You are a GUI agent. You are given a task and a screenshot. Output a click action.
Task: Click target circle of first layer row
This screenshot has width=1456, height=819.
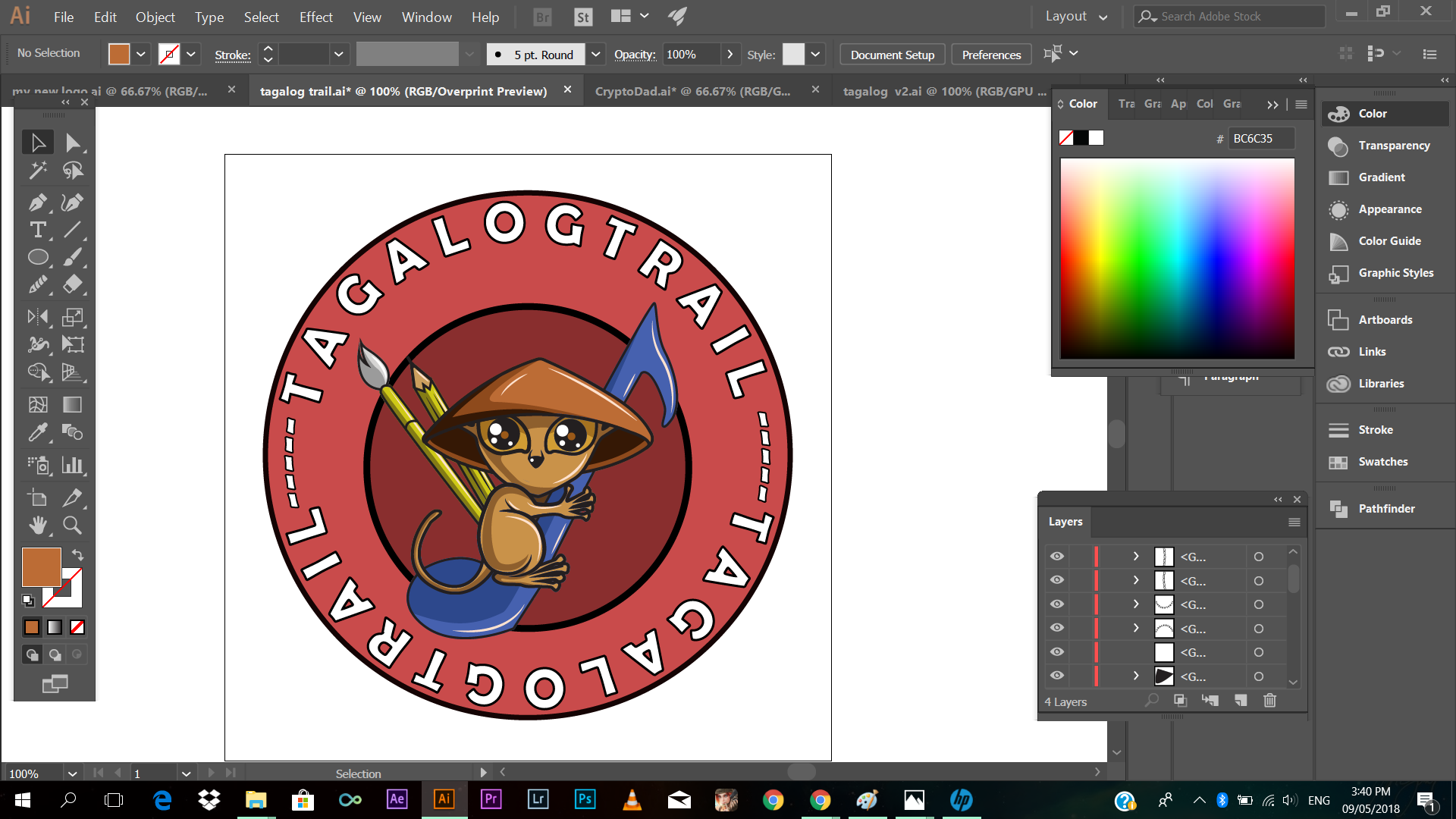point(1259,557)
